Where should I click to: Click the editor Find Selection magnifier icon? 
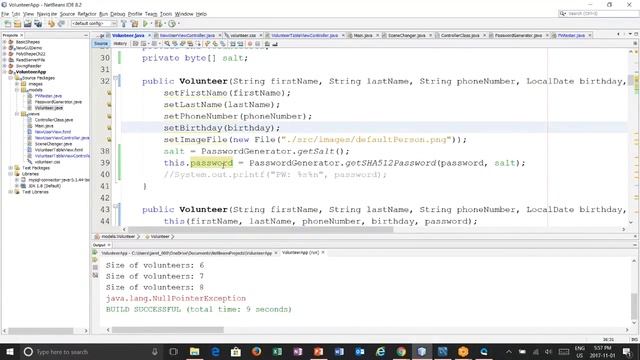[x=167, y=44]
